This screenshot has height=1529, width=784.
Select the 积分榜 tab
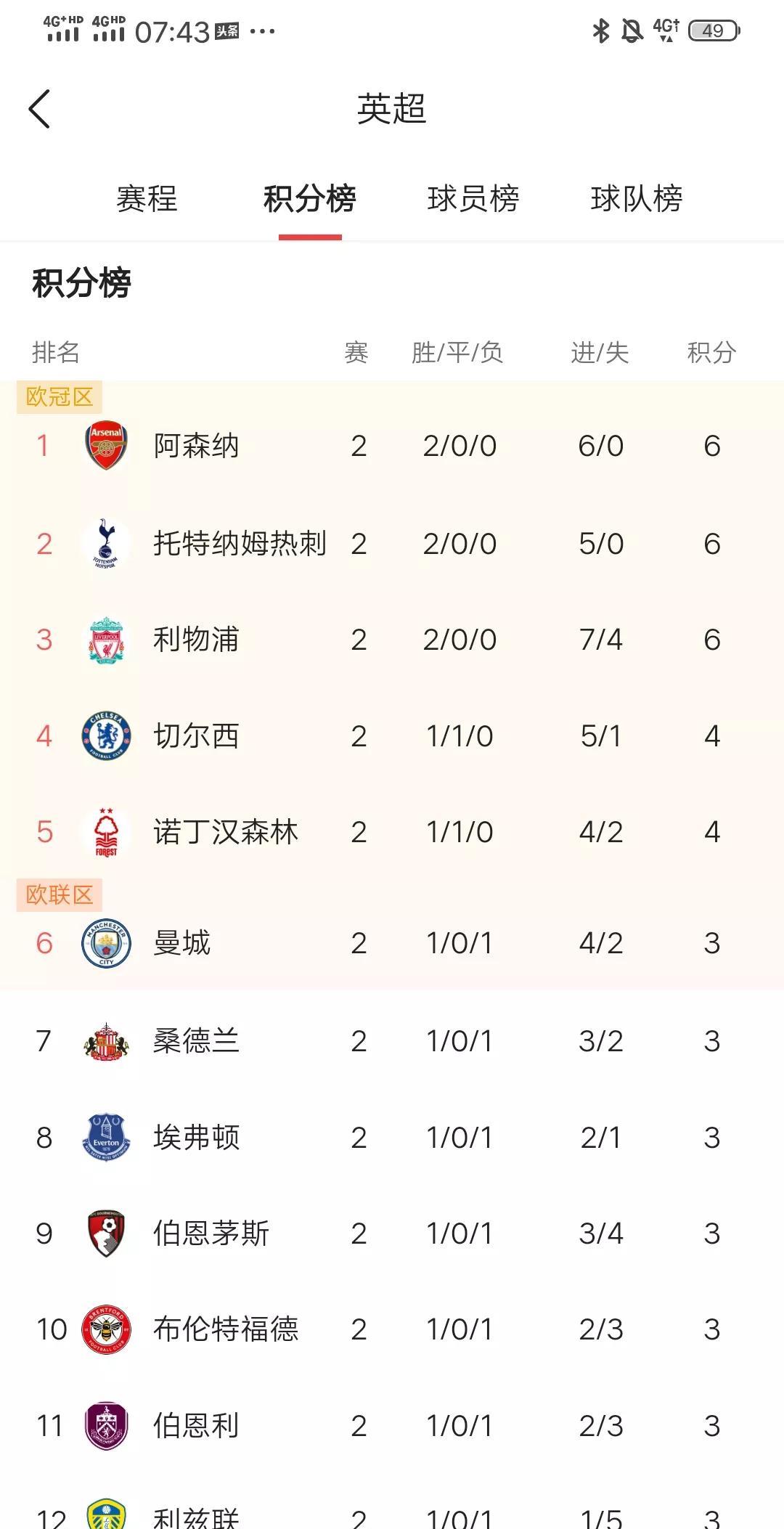pyautogui.click(x=310, y=199)
